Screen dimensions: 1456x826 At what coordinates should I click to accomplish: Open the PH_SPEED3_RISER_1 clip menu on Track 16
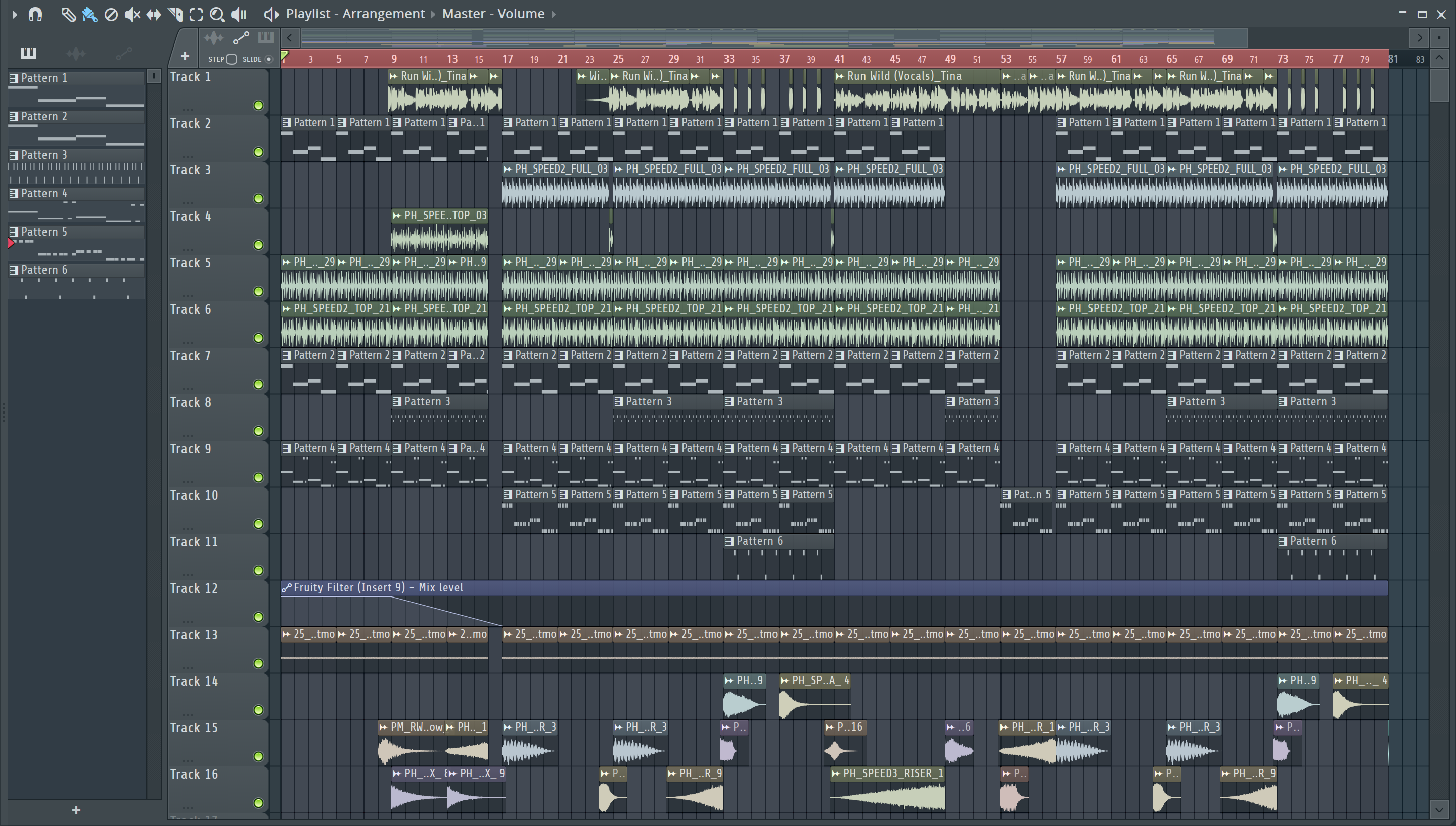click(836, 774)
